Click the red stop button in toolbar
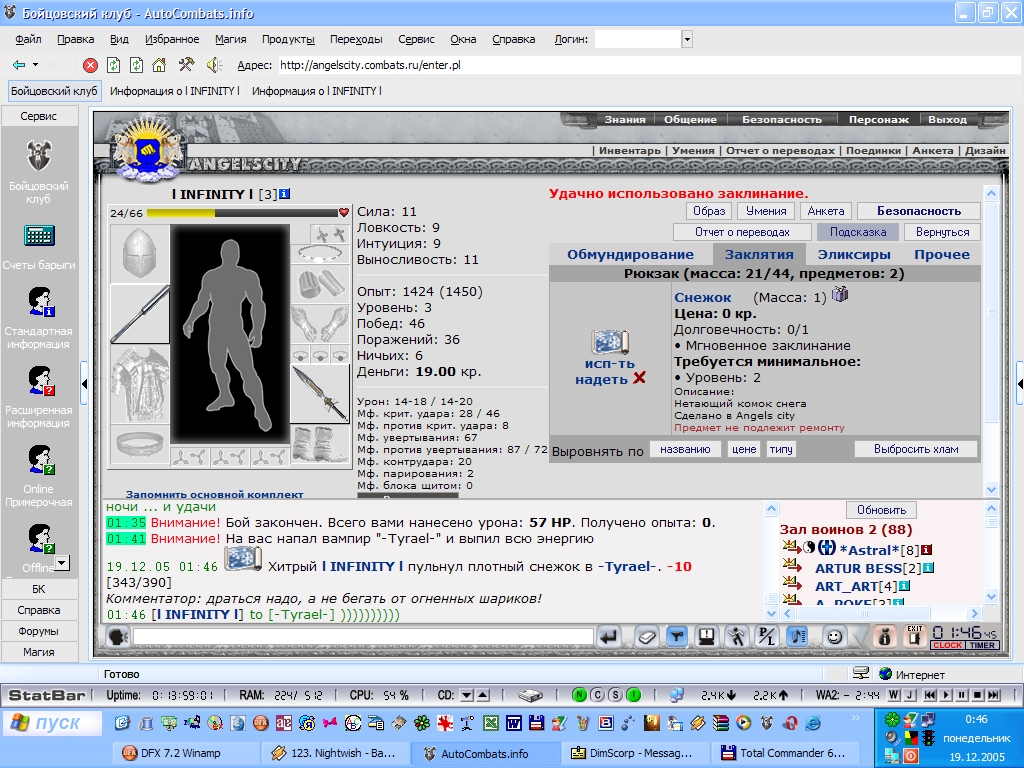The width and height of the screenshot is (1024, 768). tap(90, 65)
